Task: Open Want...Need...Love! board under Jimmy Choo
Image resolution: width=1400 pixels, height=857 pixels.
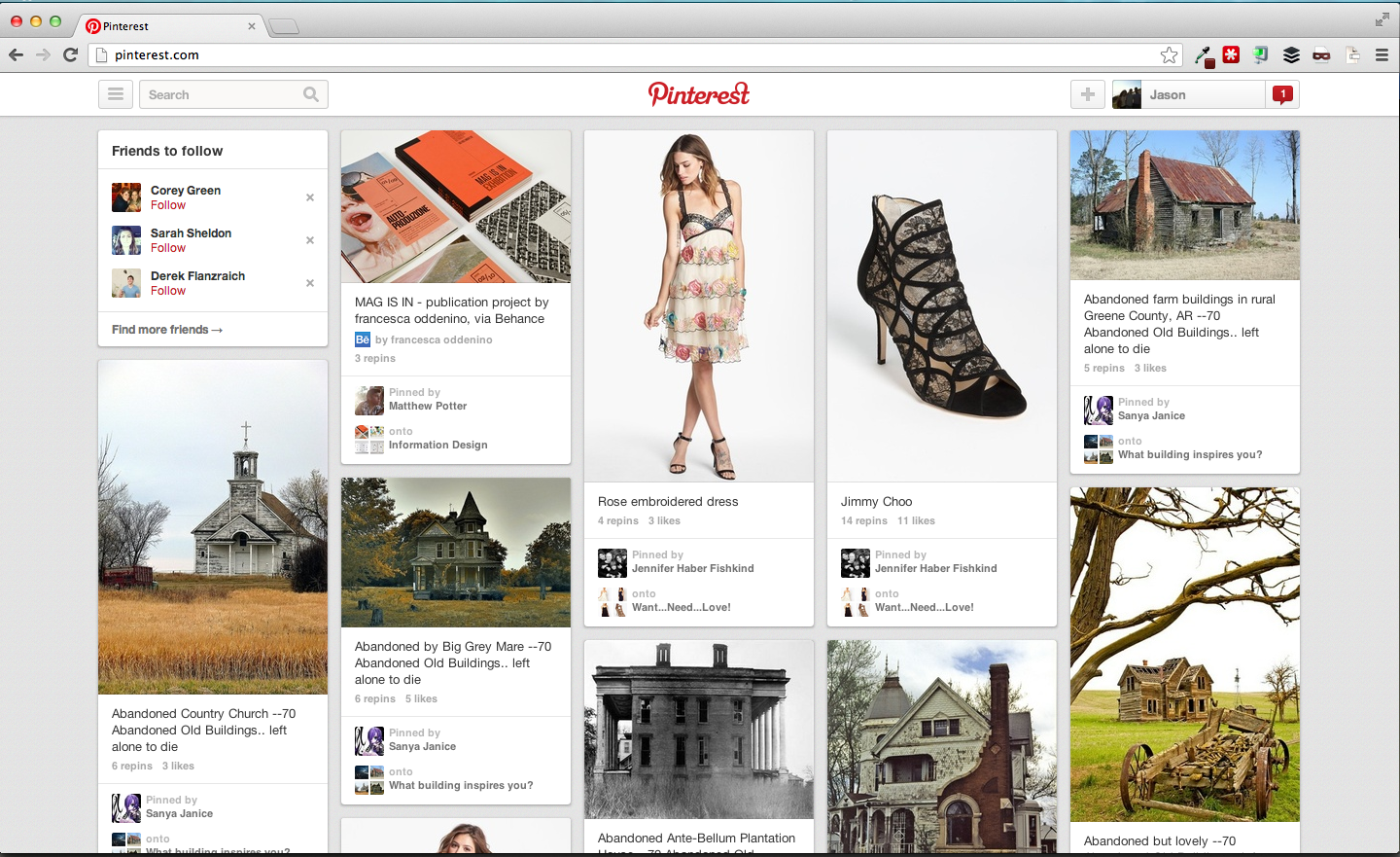Action: (x=925, y=608)
